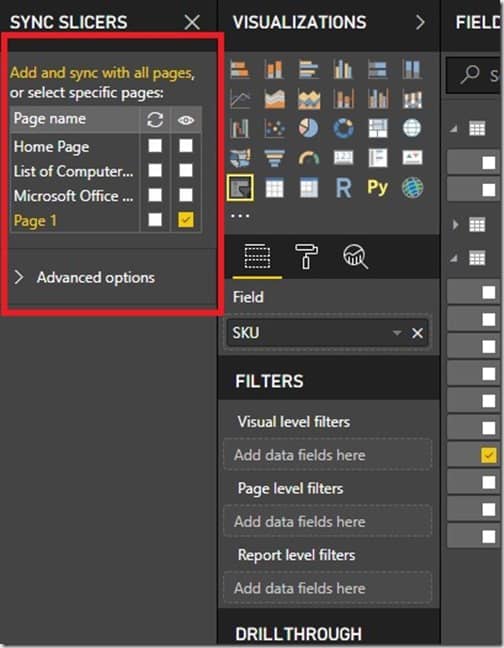Add an ArcGIS Maps visual

click(x=412, y=188)
